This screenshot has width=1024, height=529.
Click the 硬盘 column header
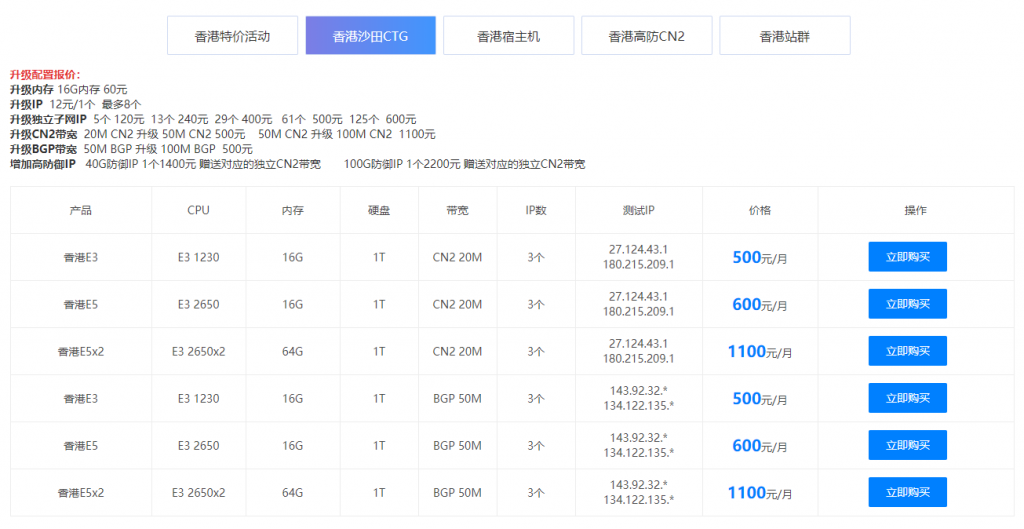[x=379, y=210]
